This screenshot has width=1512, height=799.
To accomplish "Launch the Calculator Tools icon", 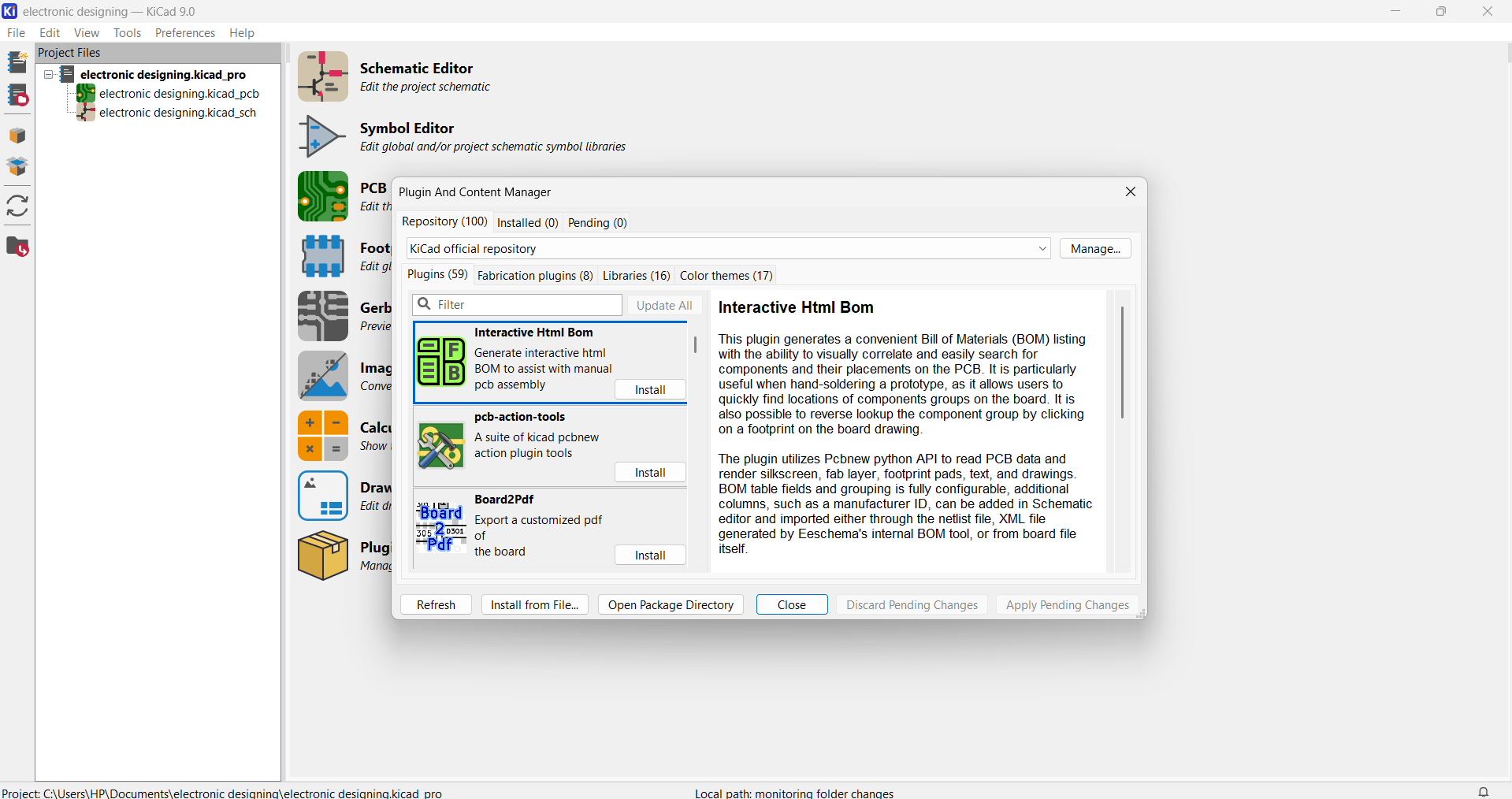I will (323, 436).
